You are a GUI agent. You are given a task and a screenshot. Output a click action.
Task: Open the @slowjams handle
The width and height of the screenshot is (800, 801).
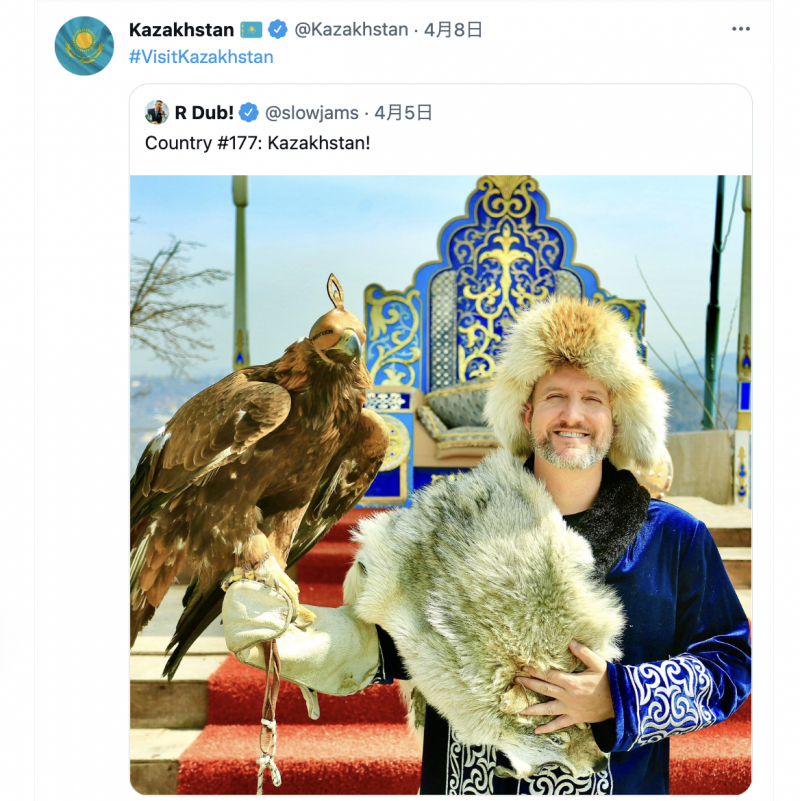(312, 112)
